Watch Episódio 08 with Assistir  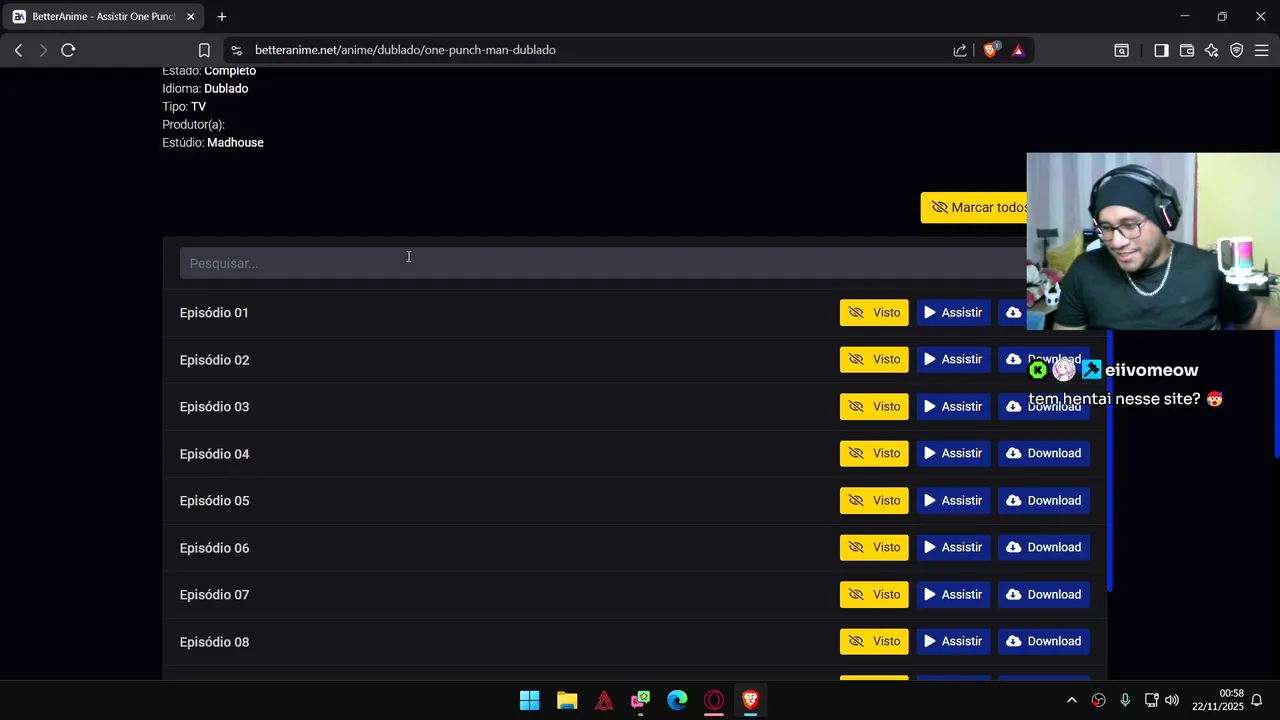(x=953, y=642)
